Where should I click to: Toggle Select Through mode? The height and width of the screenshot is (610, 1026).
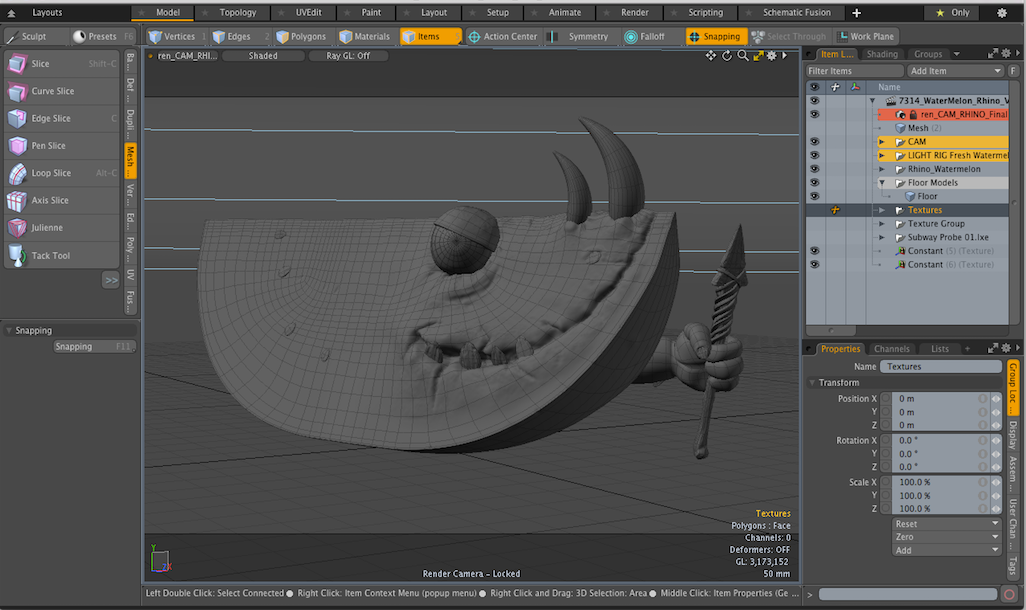click(x=790, y=37)
